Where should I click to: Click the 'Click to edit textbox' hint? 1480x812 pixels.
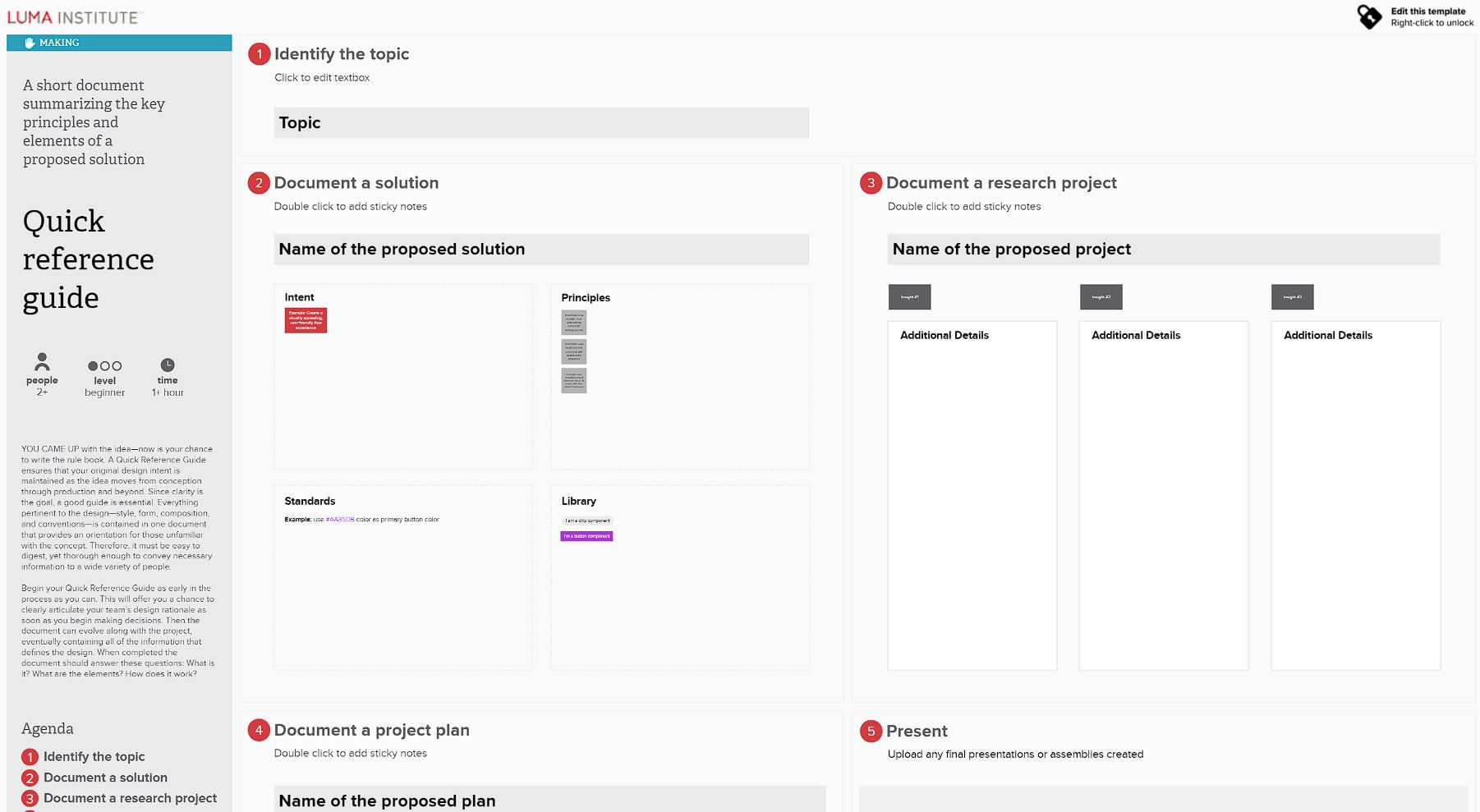tap(322, 78)
